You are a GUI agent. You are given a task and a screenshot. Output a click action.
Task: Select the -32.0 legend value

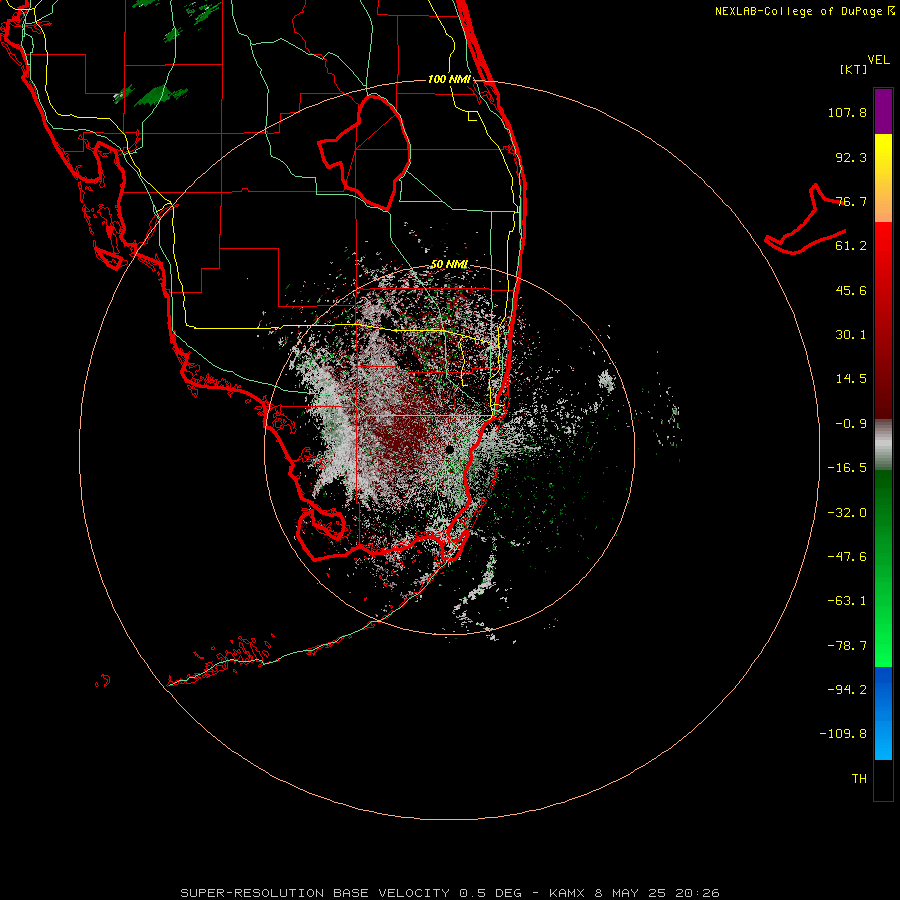click(847, 513)
